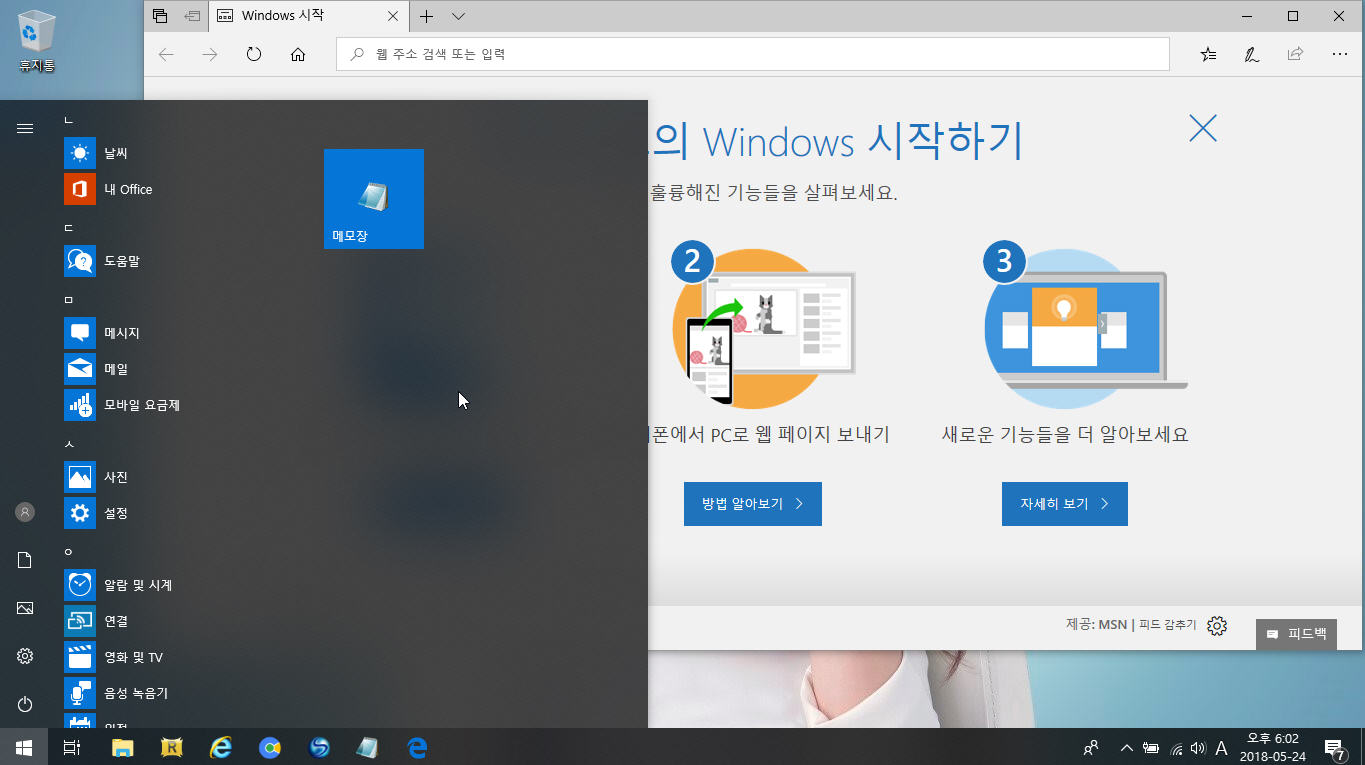The width and height of the screenshot is (1365, 765).
Task: Toggle the IME input mode A indicator
Action: pyautogui.click(x=1221, y=747)
